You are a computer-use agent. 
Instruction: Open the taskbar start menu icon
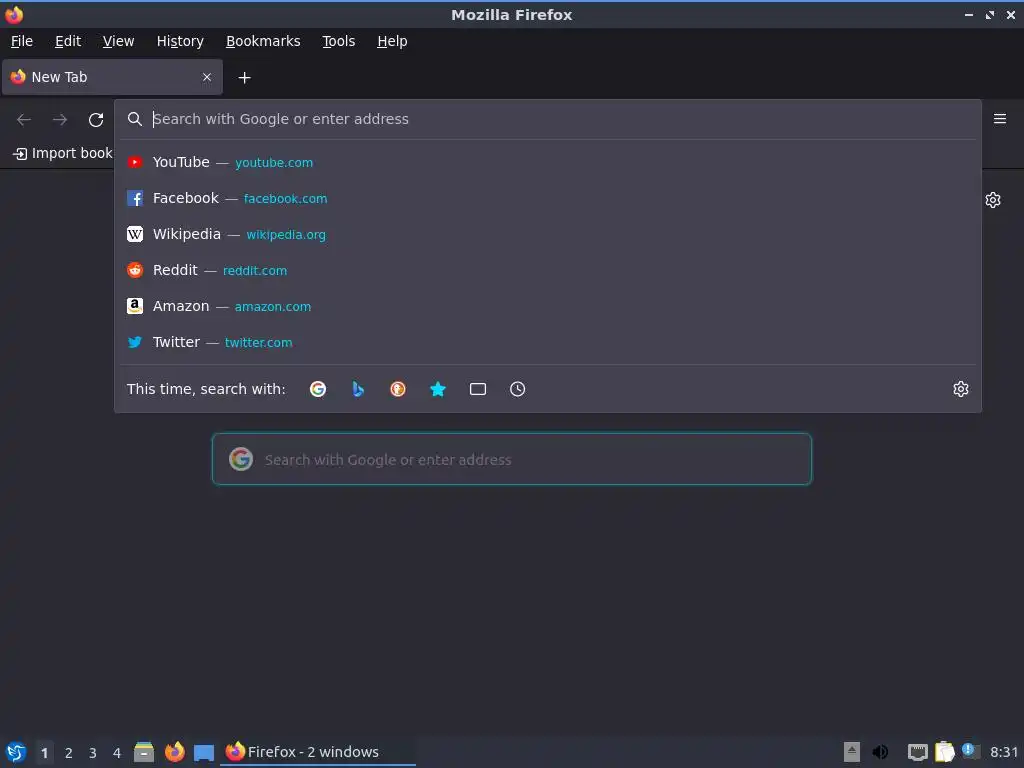point(16,752)
